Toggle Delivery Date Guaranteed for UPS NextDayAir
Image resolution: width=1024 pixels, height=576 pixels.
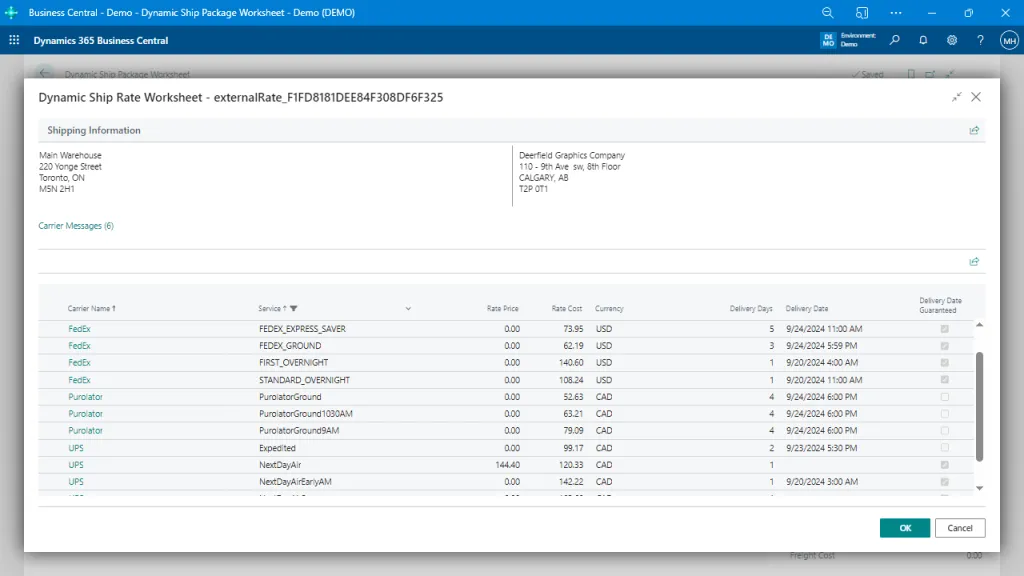click(x=943, y=465)
